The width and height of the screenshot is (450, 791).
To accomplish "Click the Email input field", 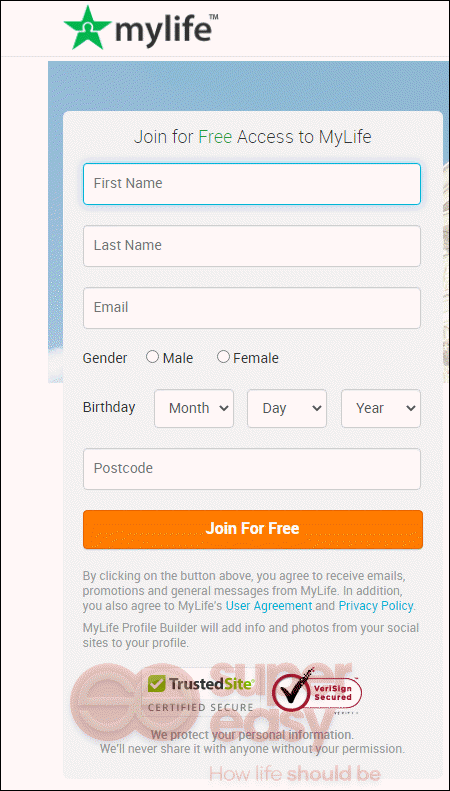I will pos(252,308).
